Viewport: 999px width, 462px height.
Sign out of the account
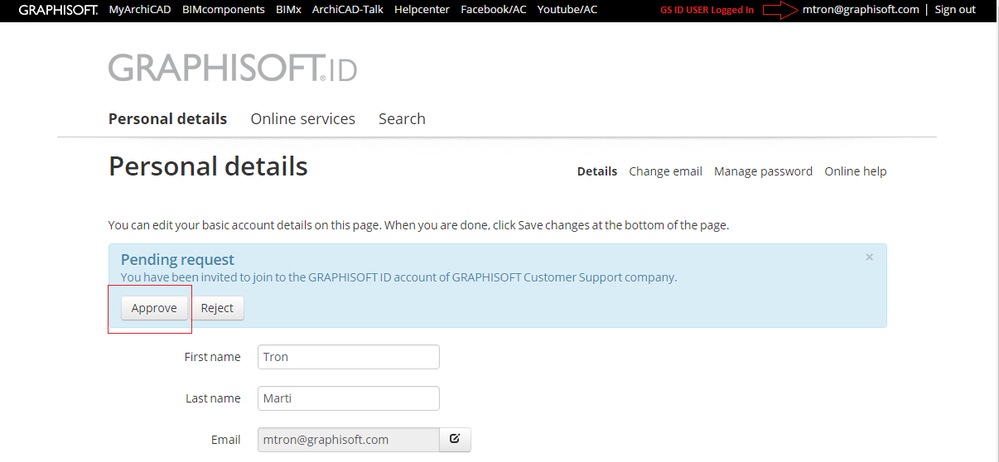pyautogui.click(x=955, y=10)
